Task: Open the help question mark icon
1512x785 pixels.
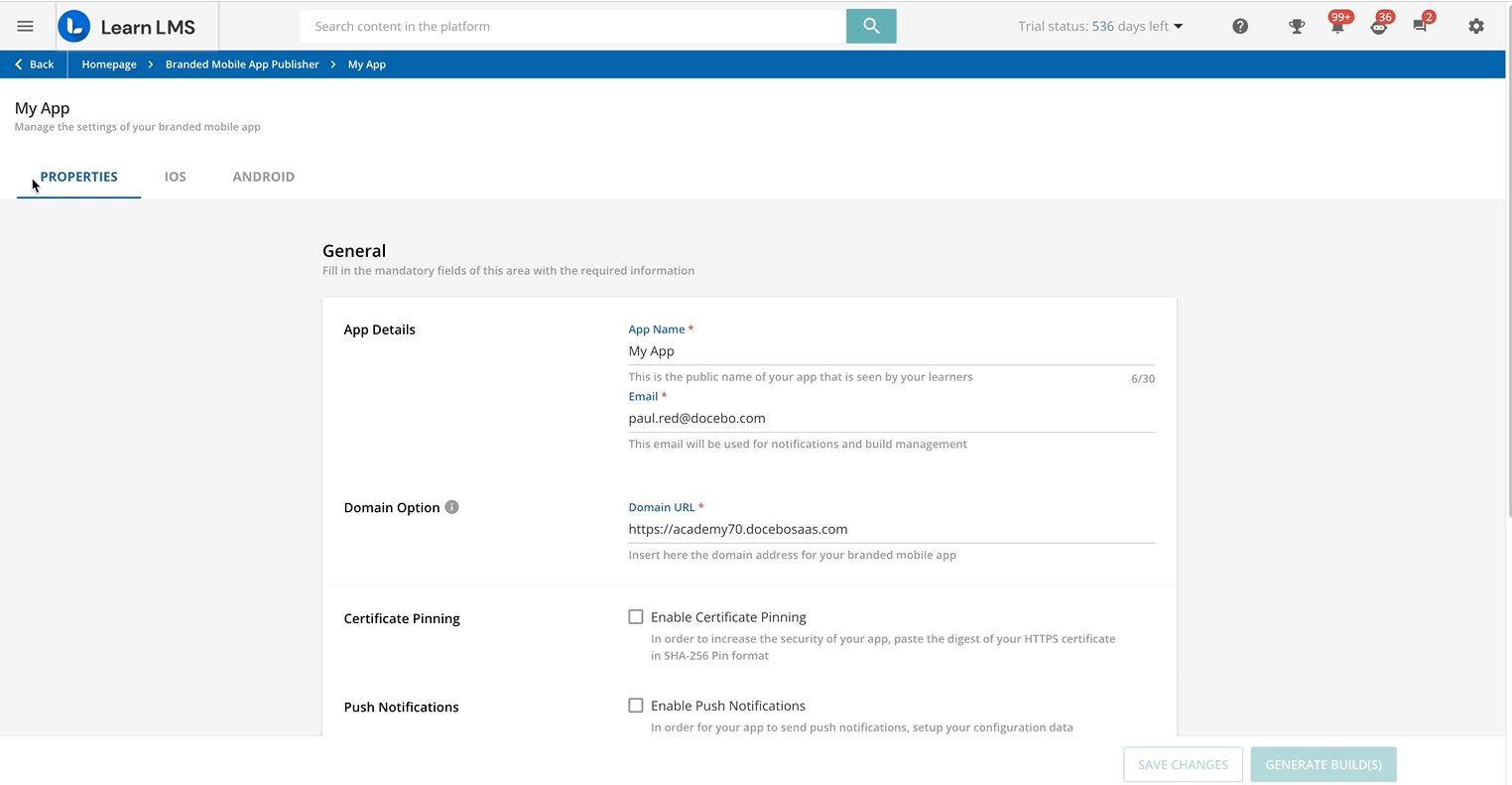Action: point(1239,27)
